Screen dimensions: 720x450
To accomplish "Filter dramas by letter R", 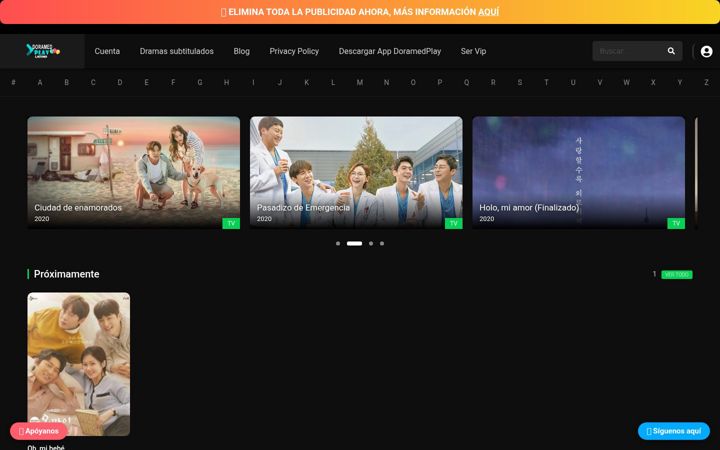I will point(493,83).
